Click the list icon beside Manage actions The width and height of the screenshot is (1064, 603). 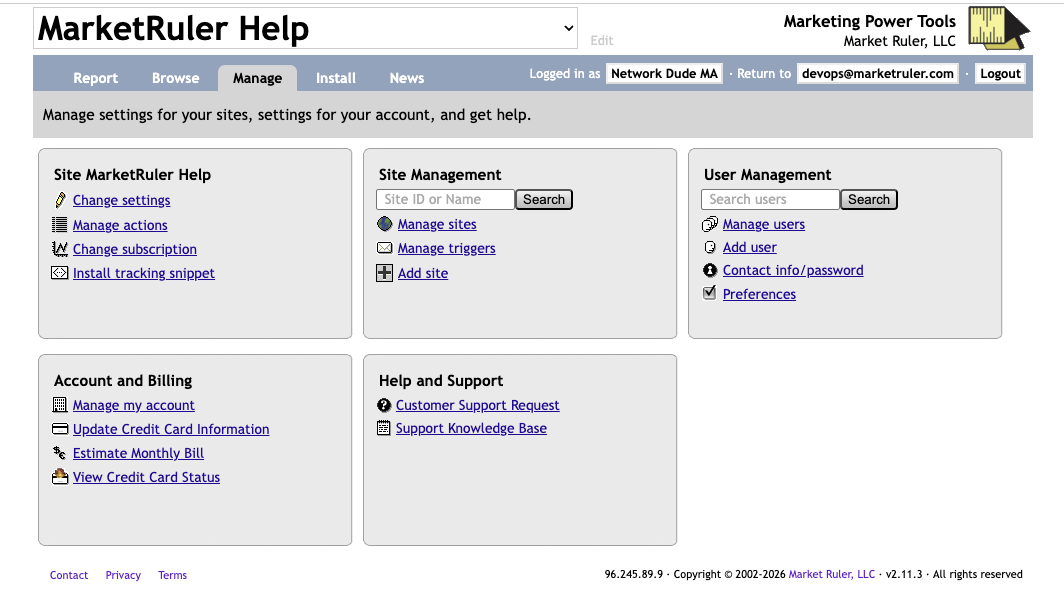[60, 225]
